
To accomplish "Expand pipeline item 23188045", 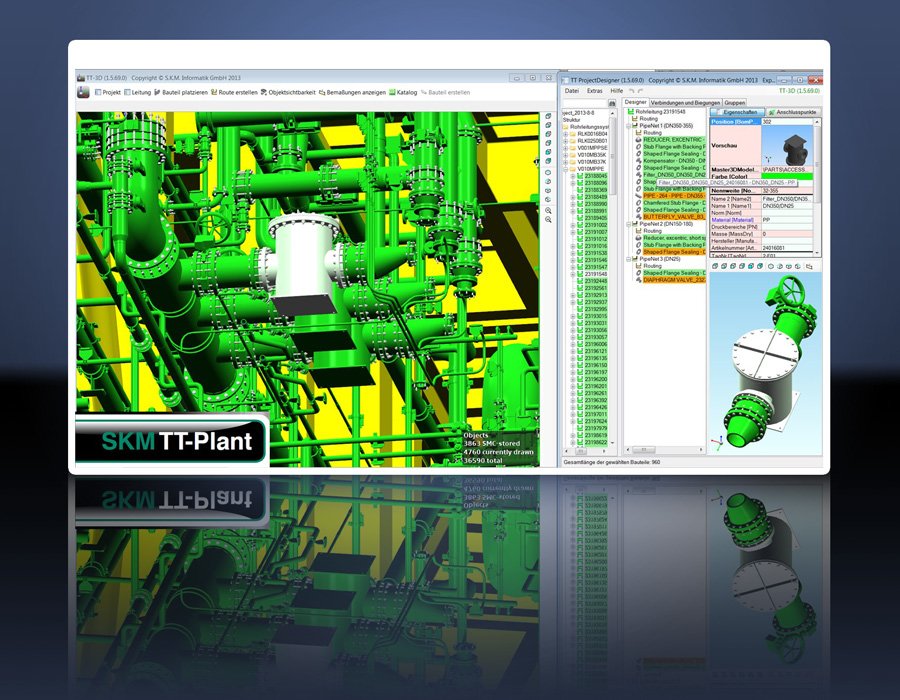I will [x=572, y=176].
